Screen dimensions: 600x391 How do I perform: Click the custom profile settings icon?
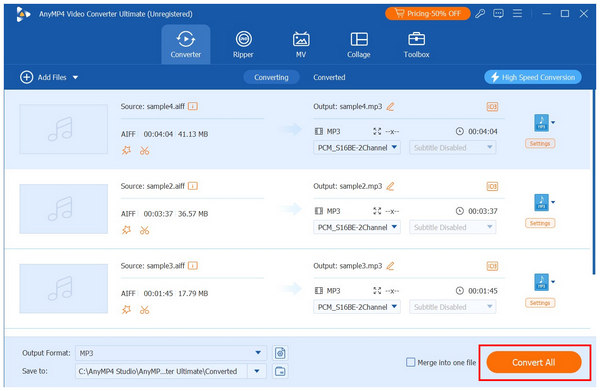(280, 353)
